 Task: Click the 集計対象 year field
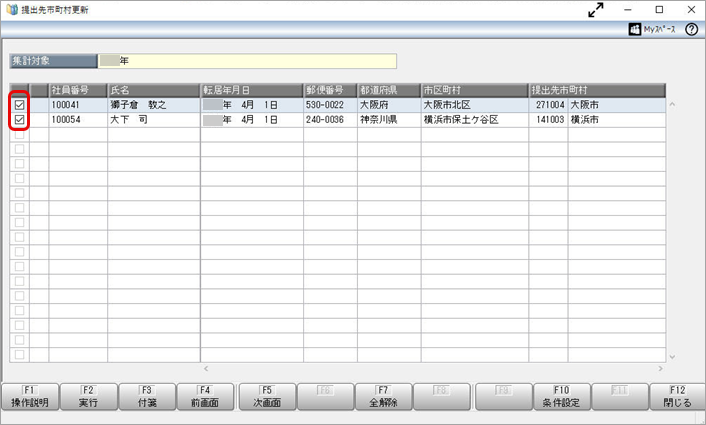coord(247,61)
